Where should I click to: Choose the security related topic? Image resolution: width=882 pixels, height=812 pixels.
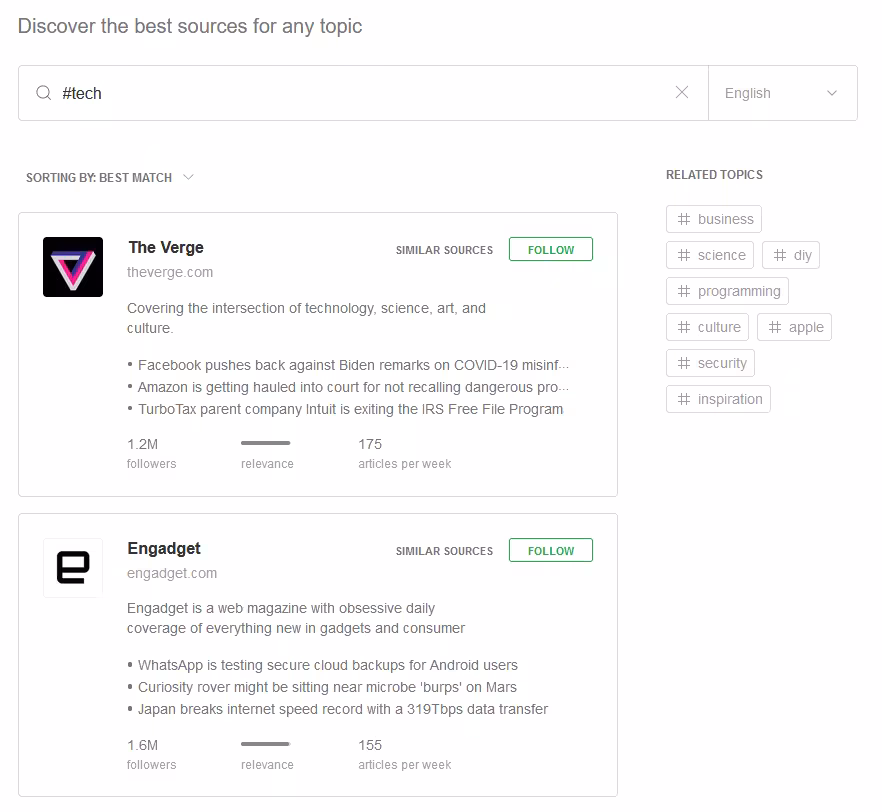click(710, 363)
